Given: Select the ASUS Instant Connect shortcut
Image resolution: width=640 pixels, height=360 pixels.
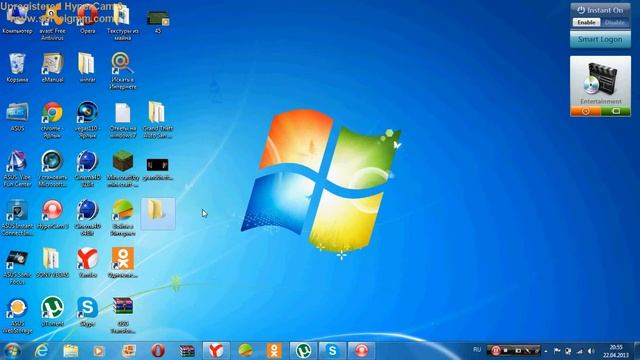Looking at the screenshot, I should (x=17, y=218).
